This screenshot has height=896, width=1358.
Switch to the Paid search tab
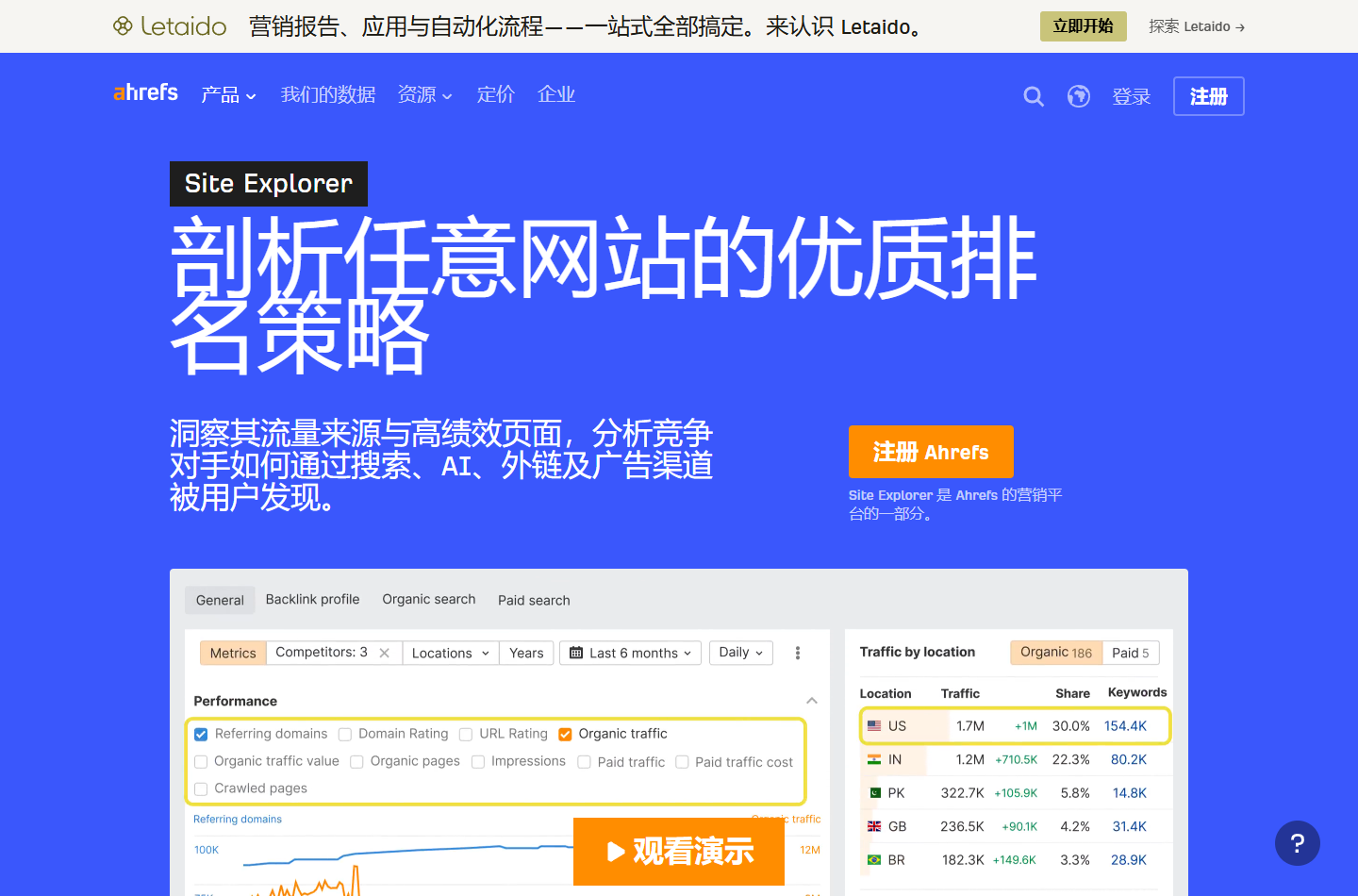534,600
